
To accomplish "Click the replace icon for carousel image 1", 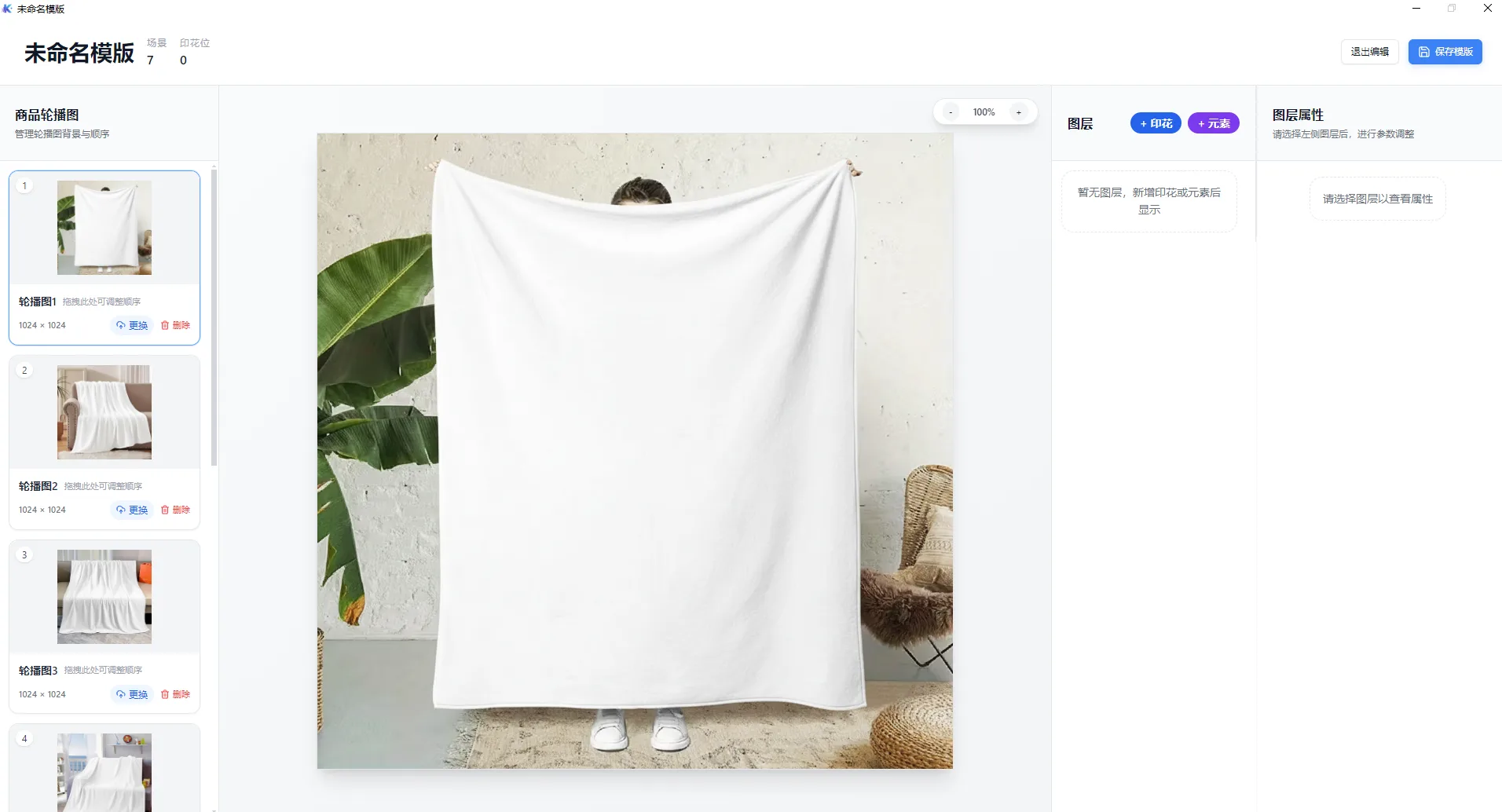I will click(x=121, y=325).
